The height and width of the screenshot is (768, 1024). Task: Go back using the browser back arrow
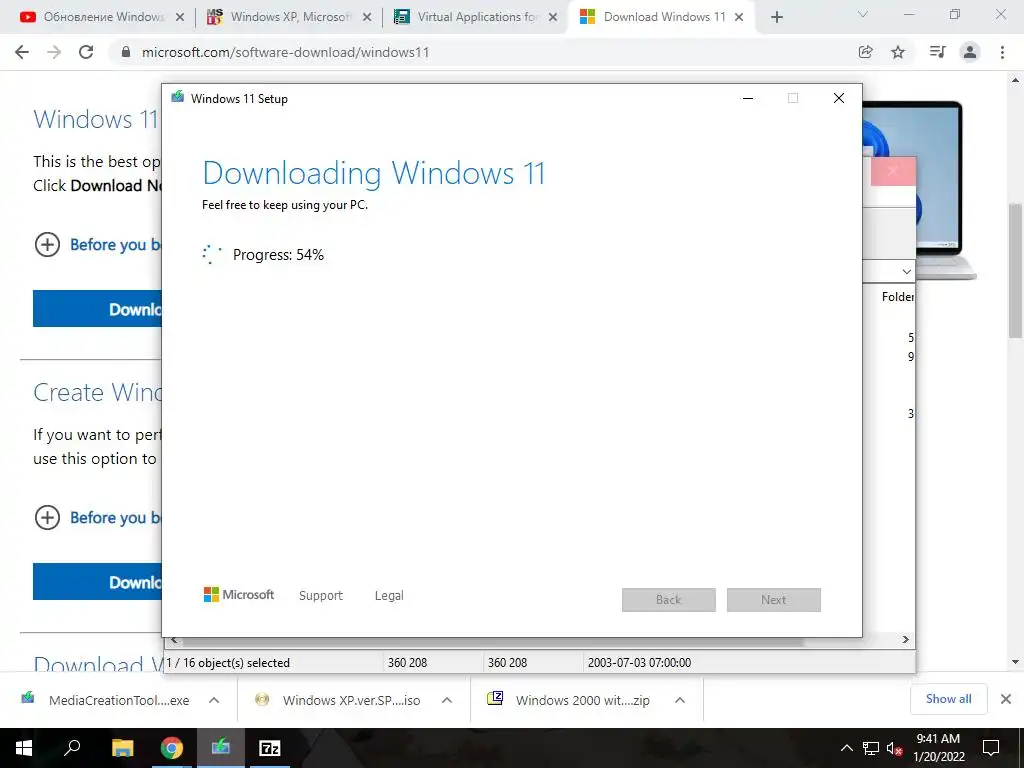click(22, 52)
